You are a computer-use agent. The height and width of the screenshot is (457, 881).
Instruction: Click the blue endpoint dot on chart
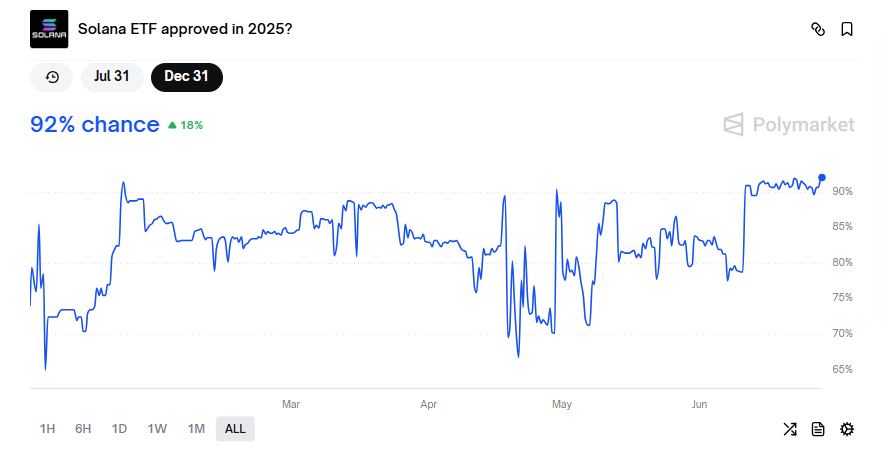[x=822, y=177]
